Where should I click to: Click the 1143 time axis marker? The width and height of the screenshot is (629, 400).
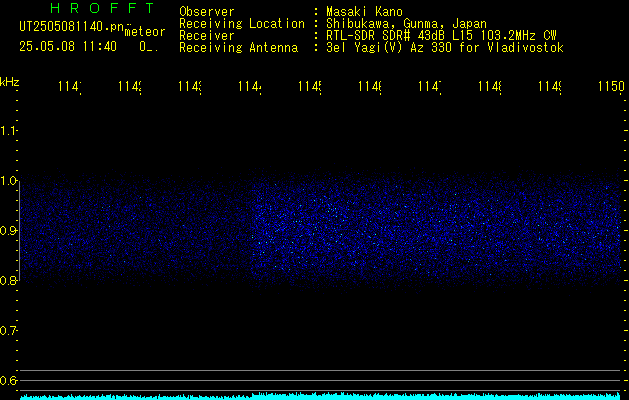click(x=190, y=86)
